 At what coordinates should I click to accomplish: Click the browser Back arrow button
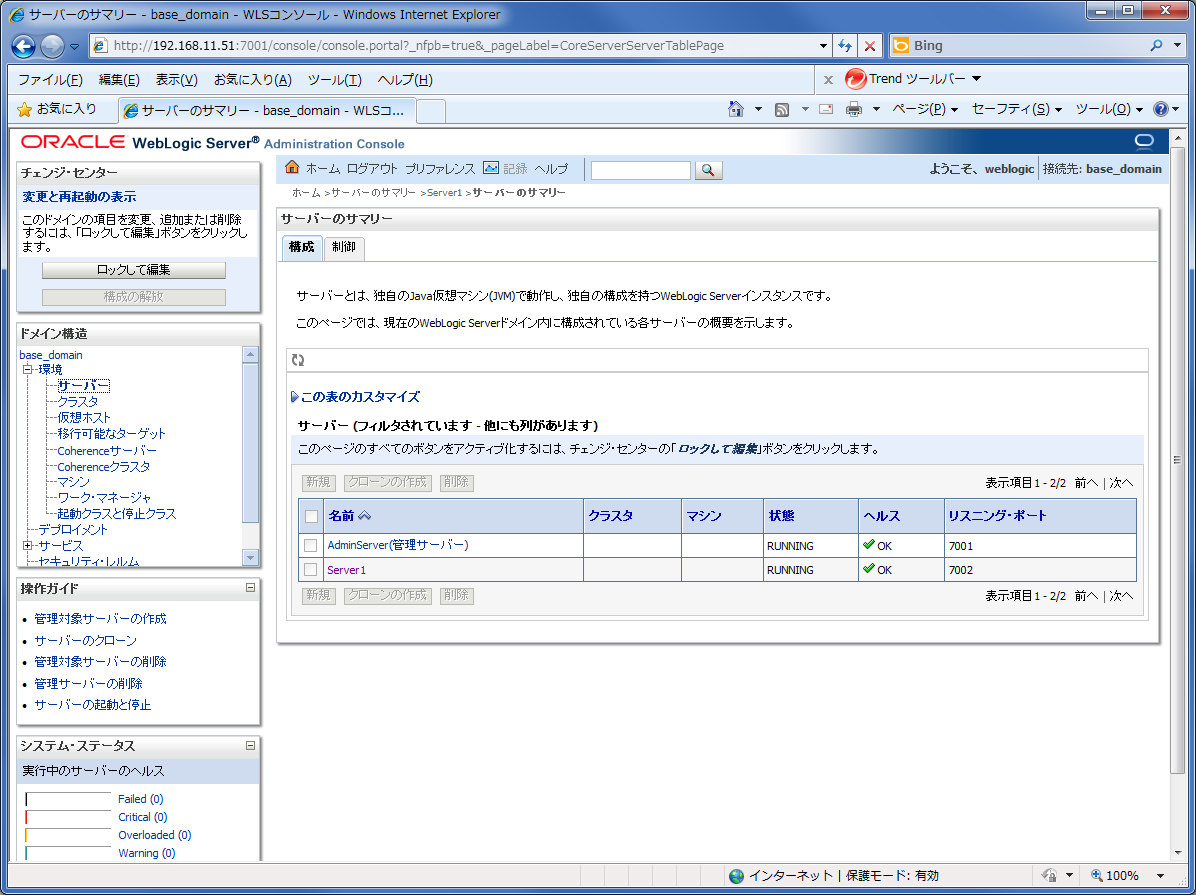24,46
